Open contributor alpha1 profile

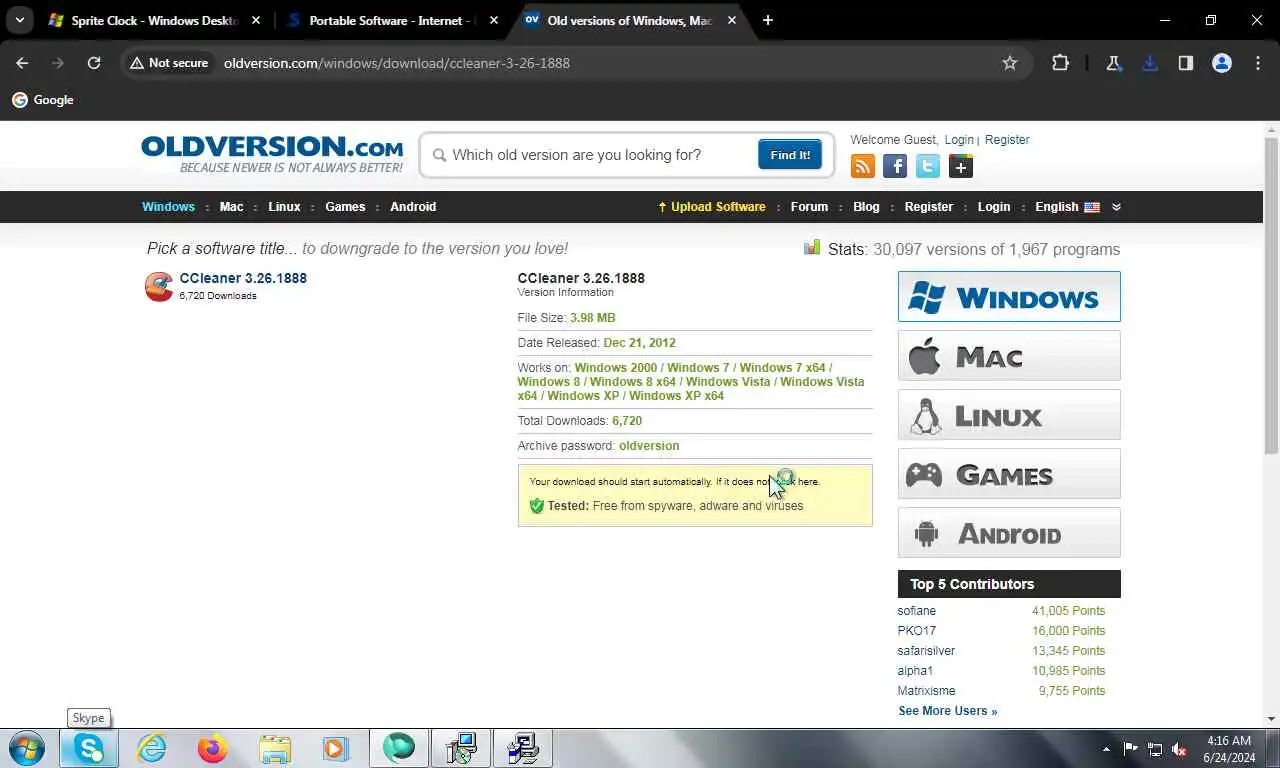point(915,671)
